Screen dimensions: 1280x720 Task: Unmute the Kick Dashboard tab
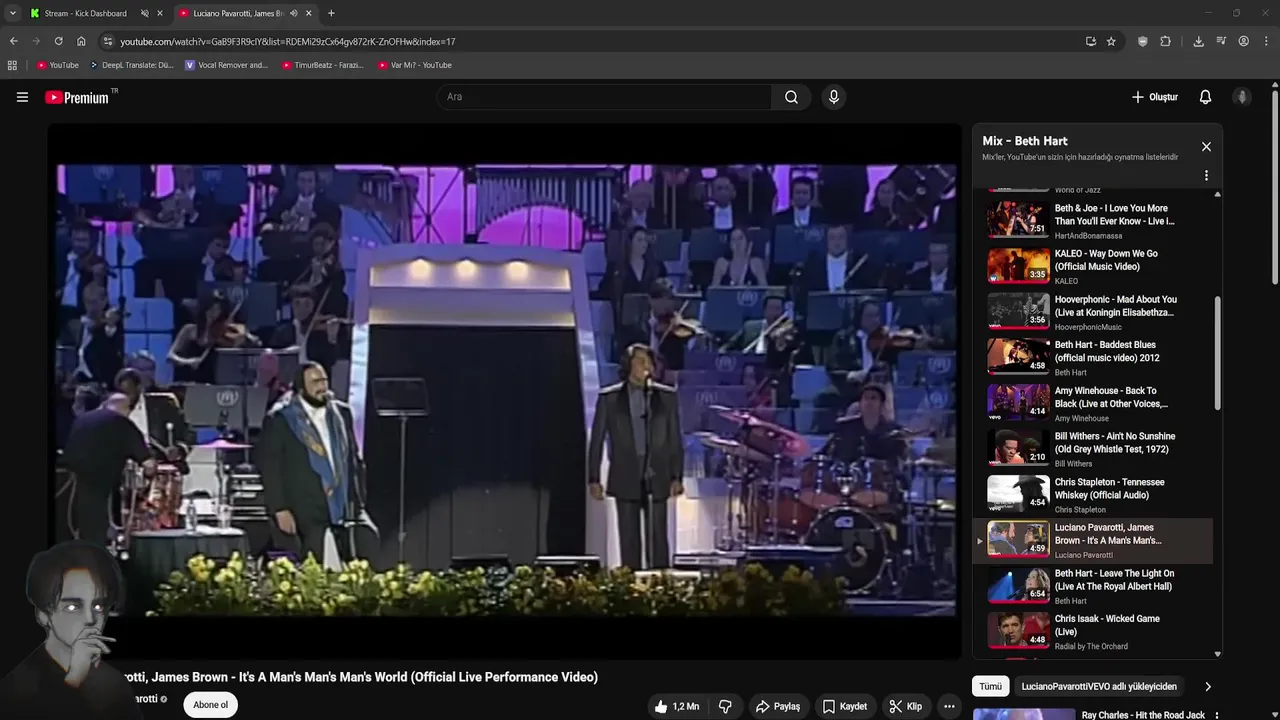click(x=144, y=13)
